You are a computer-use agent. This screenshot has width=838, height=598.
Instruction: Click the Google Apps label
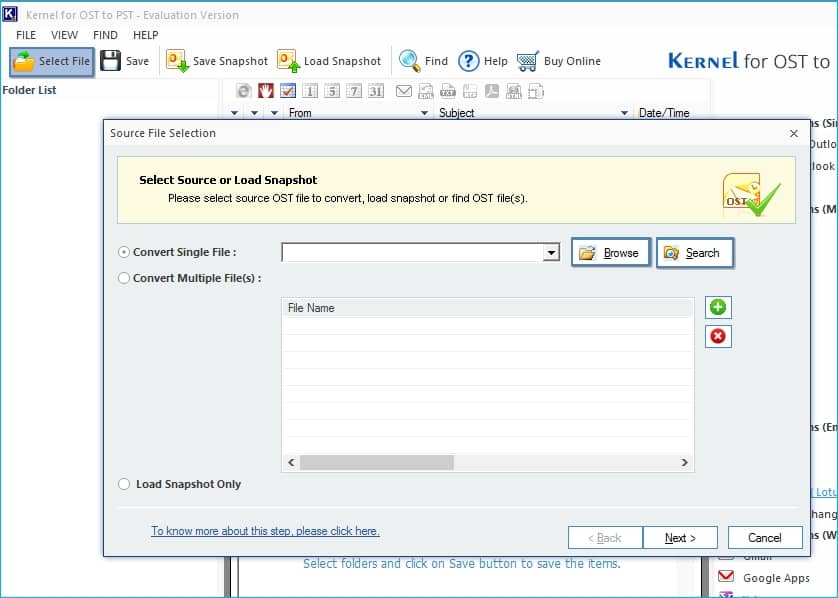click(776, 578)
